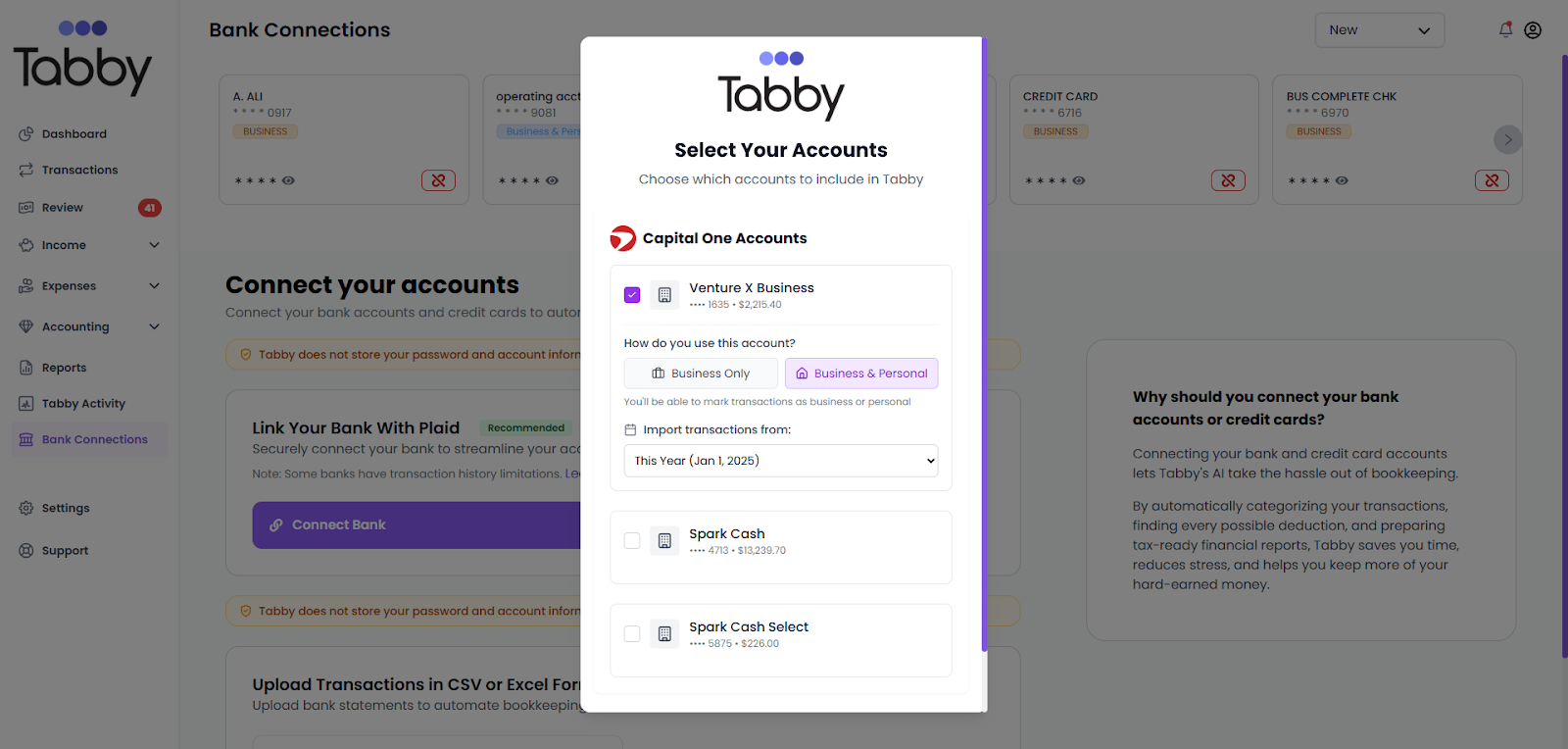Click the Capital One logo icon
The height and width of the screenshot is (749, 1568).
point(623,237)
